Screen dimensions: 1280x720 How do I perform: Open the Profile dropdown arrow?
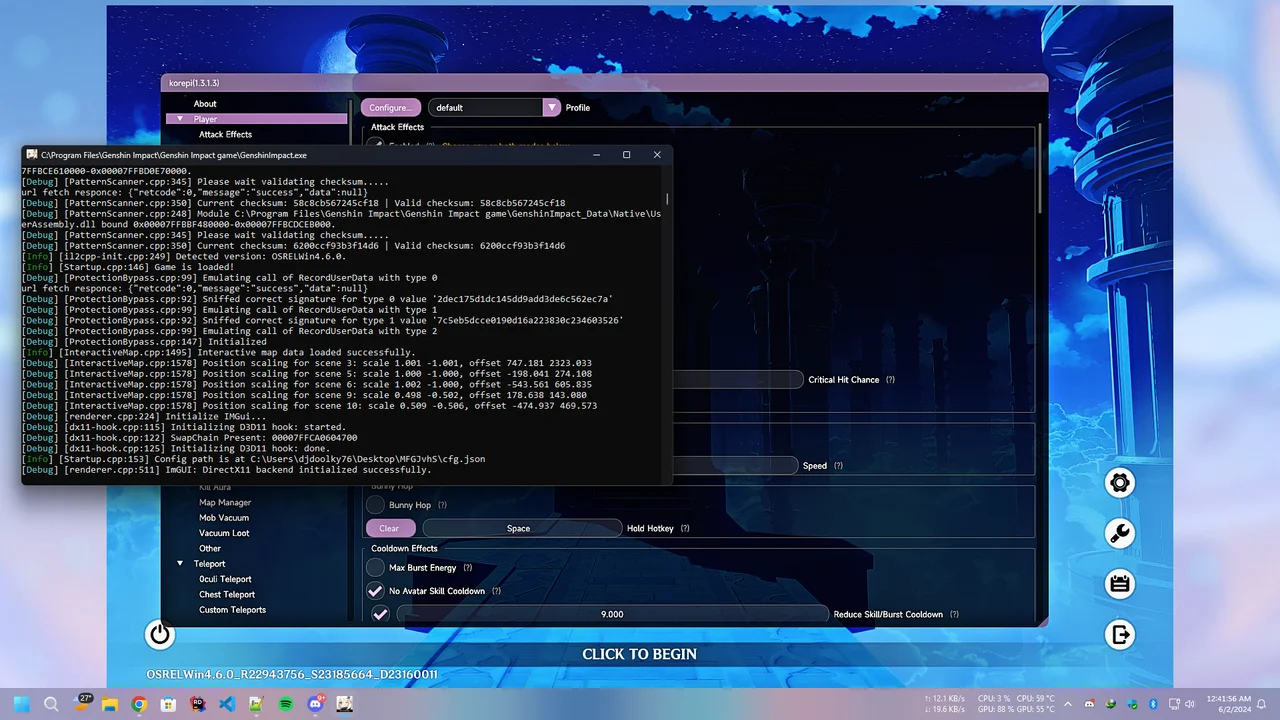[551, 107]
